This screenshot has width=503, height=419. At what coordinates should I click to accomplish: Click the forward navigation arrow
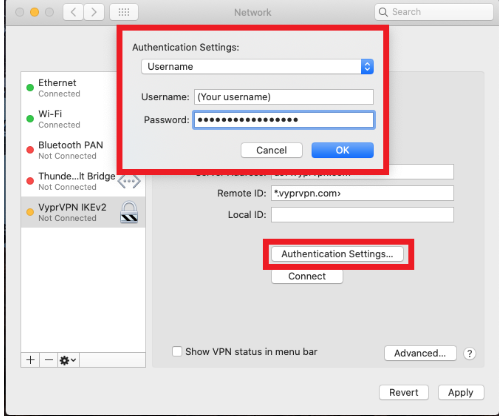[94, 12]
